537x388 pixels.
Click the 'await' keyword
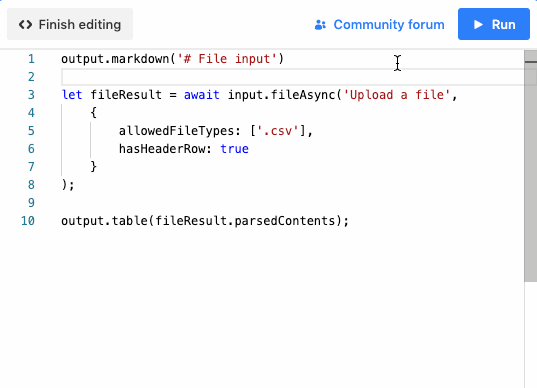point(202,95)
